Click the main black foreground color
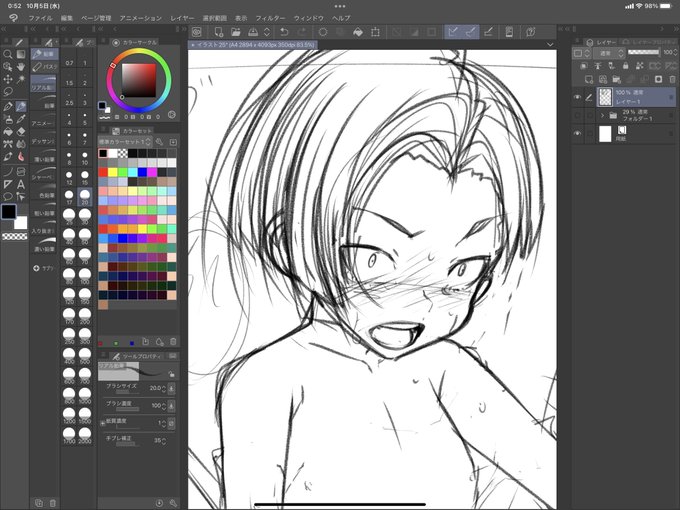 coord(9,212)
